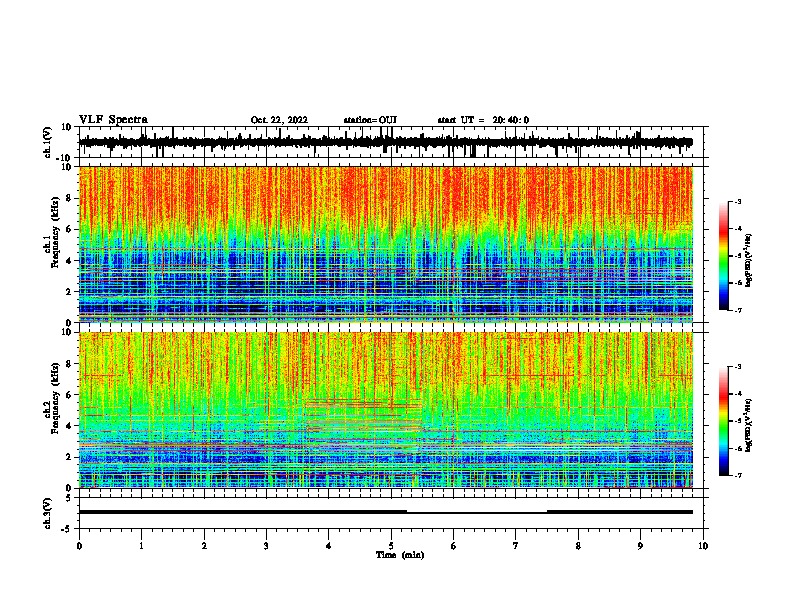Click the ch.1 spectrogram color scale bar
The image size is (792, 612).
pyautogui.click(x=724, y=255)
